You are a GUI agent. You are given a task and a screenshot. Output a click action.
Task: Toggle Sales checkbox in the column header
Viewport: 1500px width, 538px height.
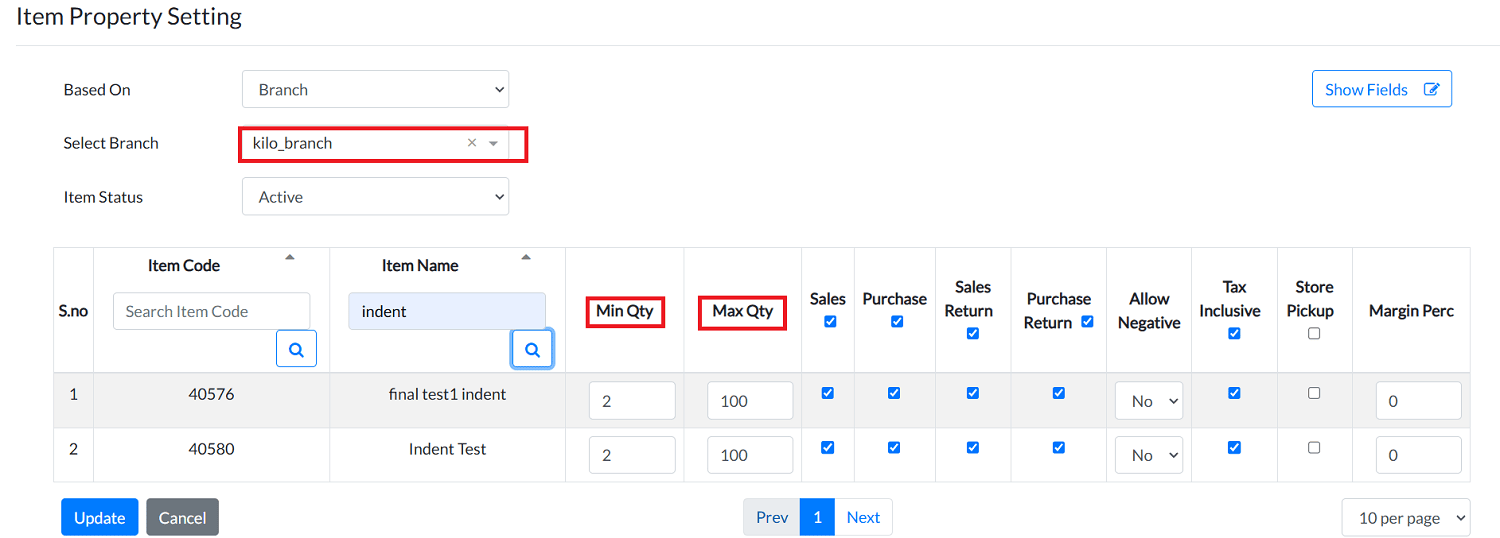(x=828, y=322)
